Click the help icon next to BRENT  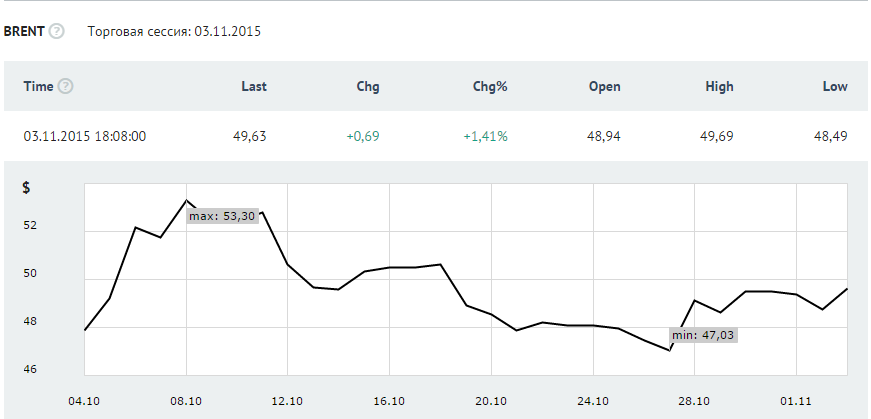pyautogui.click(x=56, y=31)
